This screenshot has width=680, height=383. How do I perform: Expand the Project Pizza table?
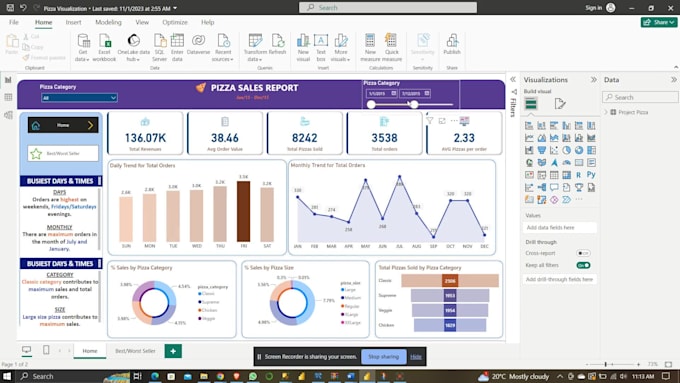pyautogui.click(x=606, y=112)
